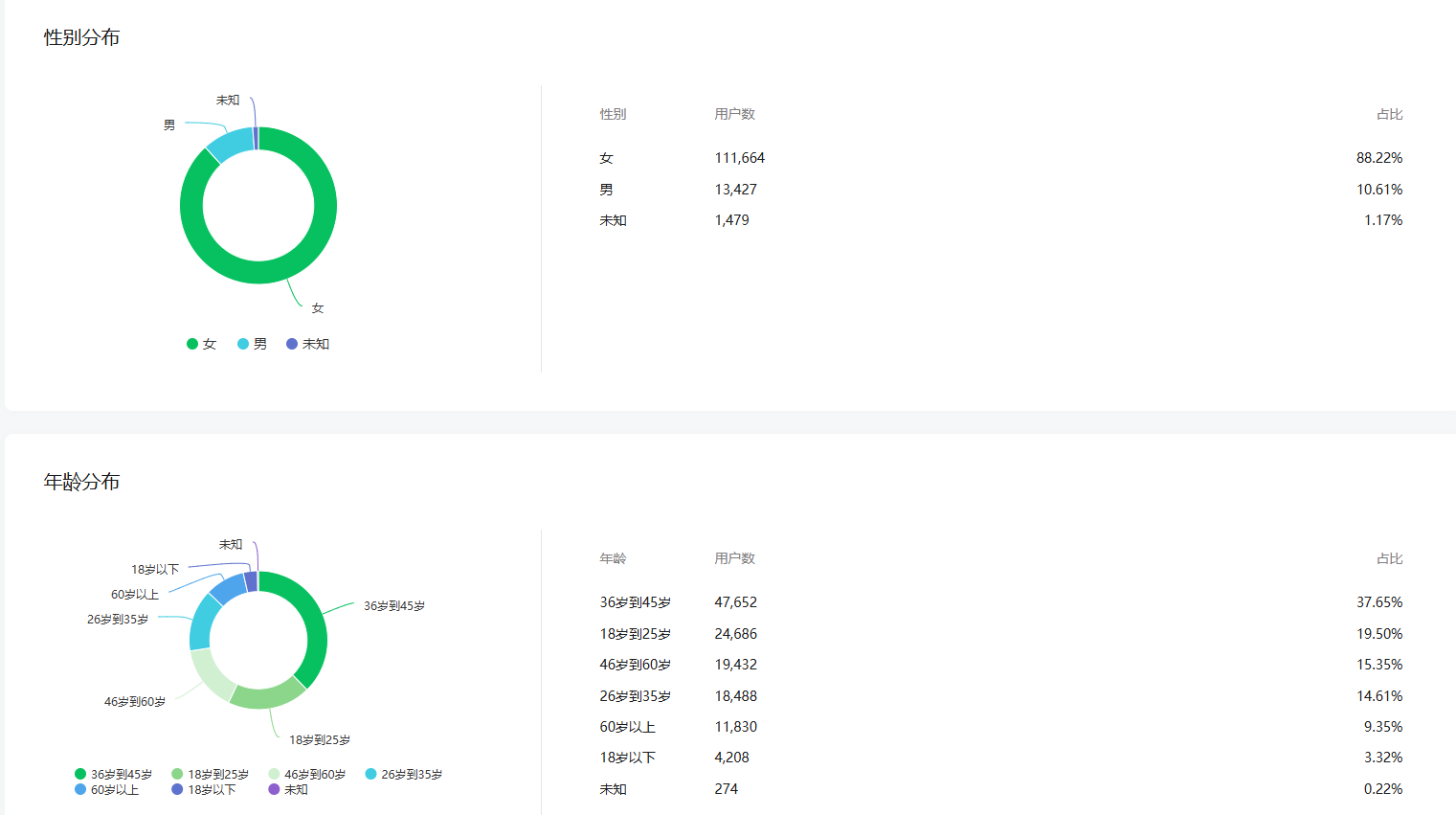Screen dimensions: 1456x815
Task: Click 占比 column header in age table
Action: 1389,558
